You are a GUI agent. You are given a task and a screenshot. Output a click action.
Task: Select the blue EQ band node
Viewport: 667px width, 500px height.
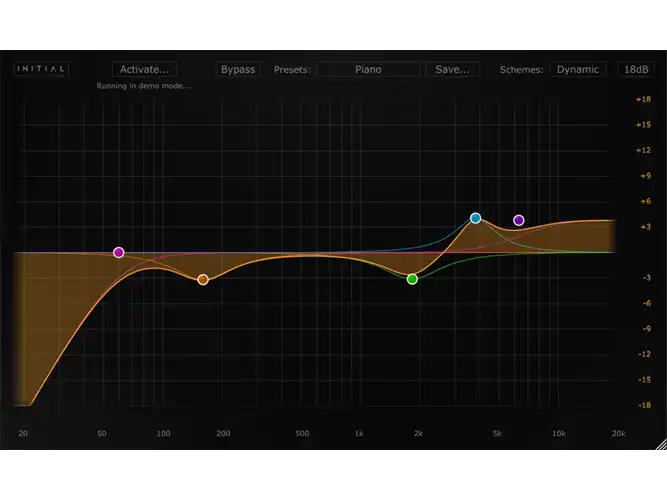click(476, 218)
